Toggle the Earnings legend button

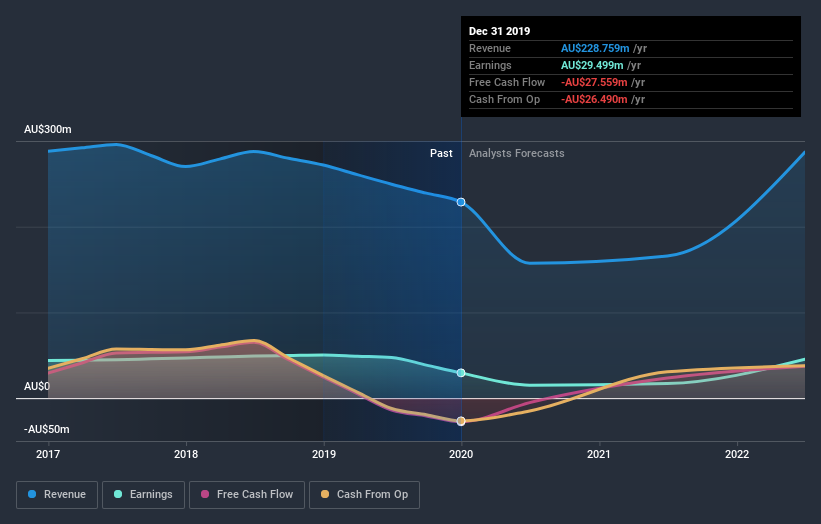click(x=143, y=495)
